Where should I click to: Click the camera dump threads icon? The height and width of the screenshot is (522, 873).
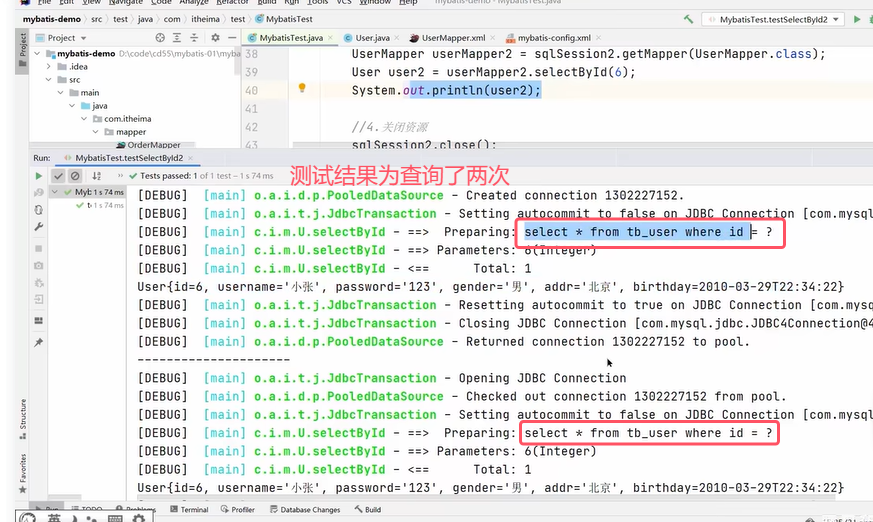click(38, 265)
